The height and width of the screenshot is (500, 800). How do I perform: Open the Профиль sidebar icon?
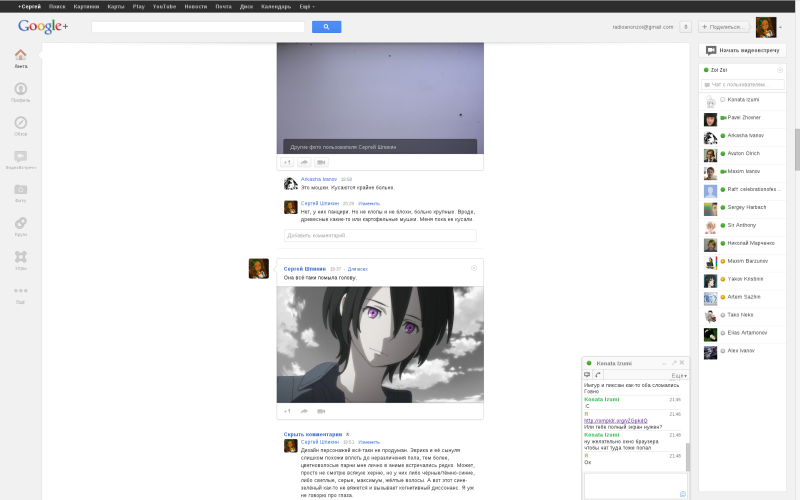pyautogui.click(x=20, y=89)
